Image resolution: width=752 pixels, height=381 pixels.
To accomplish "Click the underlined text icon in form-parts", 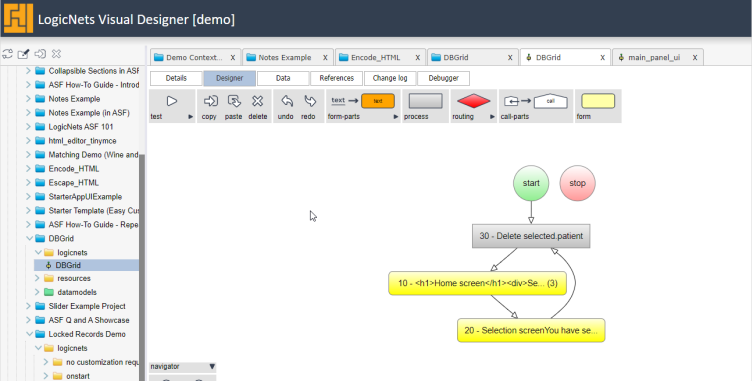I will 338,100.
